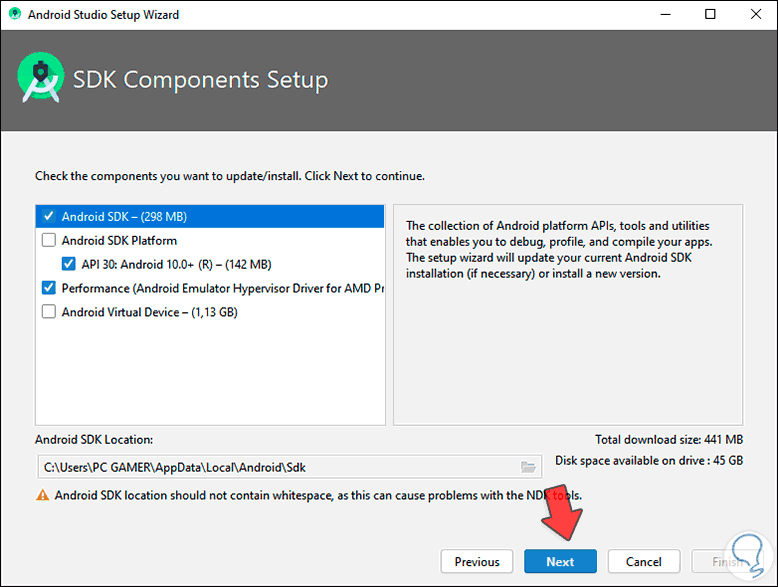778x587 pixels.
Task: Maximize the Setup Wizard window
Action: (710, 15)
